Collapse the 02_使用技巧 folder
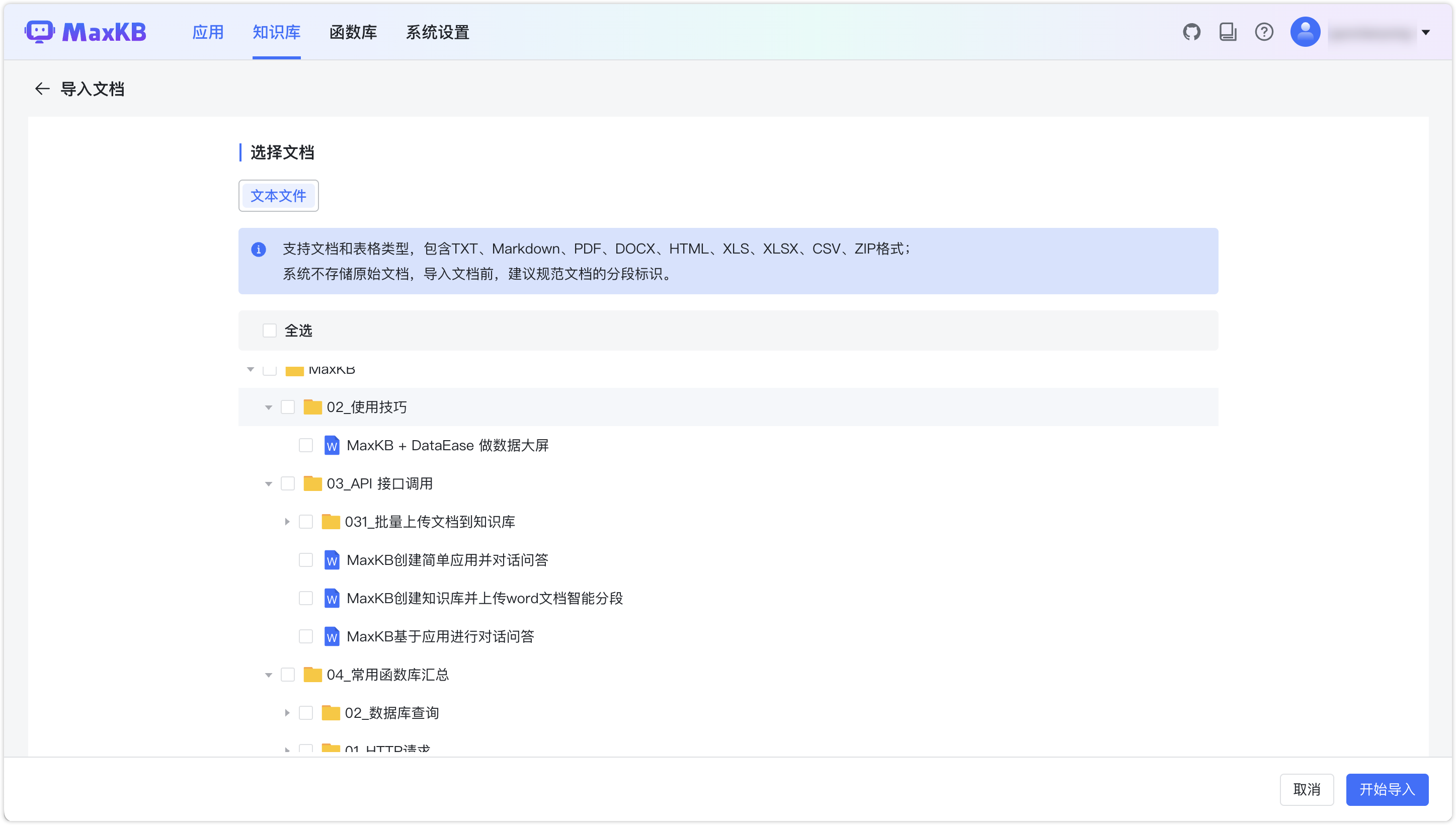This screenshot has width=1456, height=825. (x=268, y=407)
